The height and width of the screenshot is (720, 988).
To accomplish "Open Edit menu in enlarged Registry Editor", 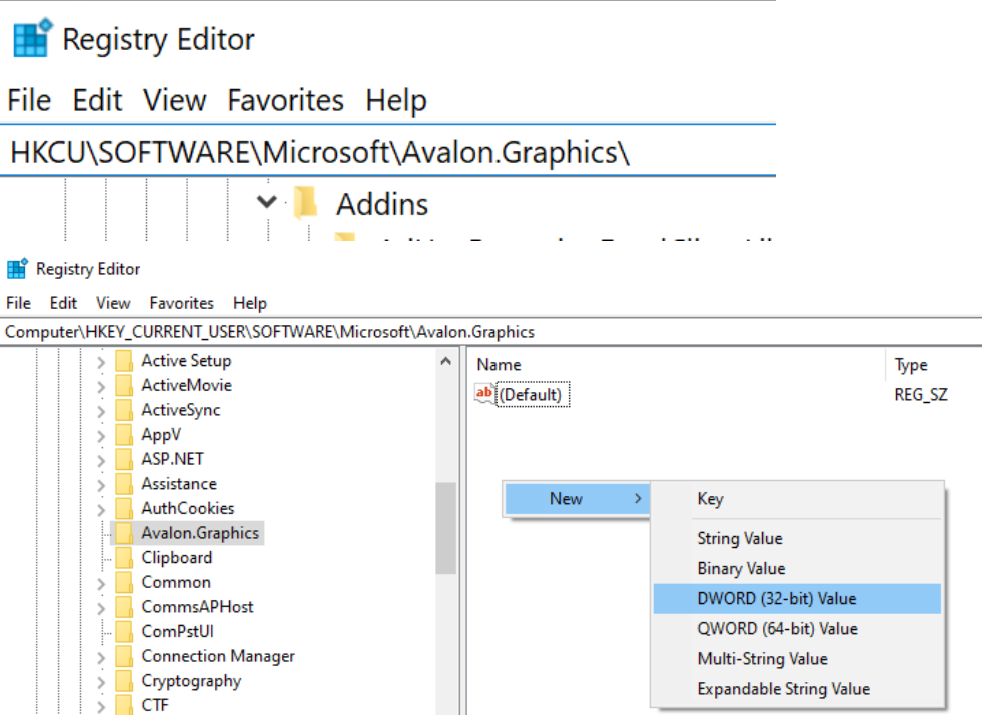I will (x=97, y=100).
